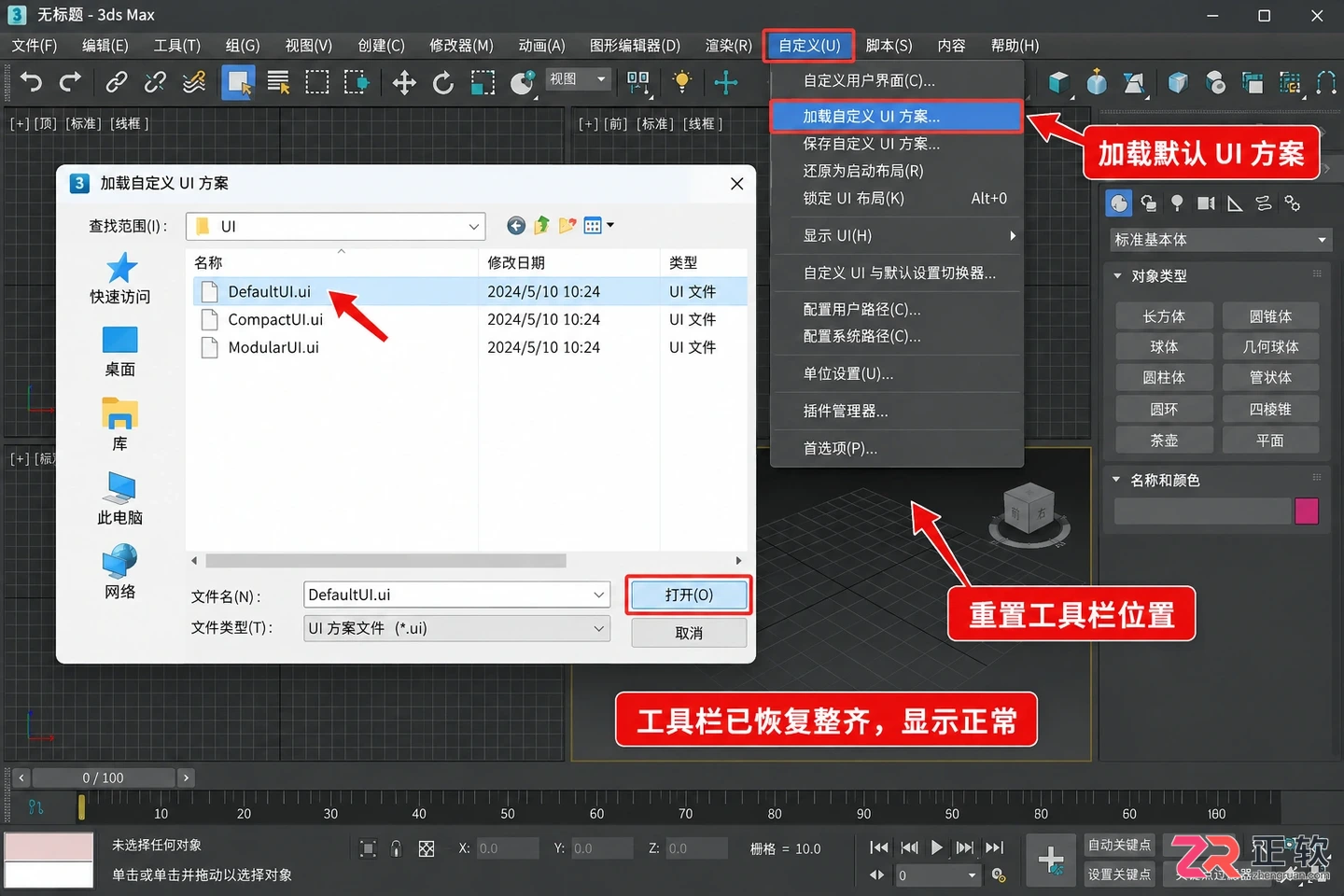Viewport: 1344px width, 896px height.
Task: Select the Lights category icon
Action: tap(1177, 203)
